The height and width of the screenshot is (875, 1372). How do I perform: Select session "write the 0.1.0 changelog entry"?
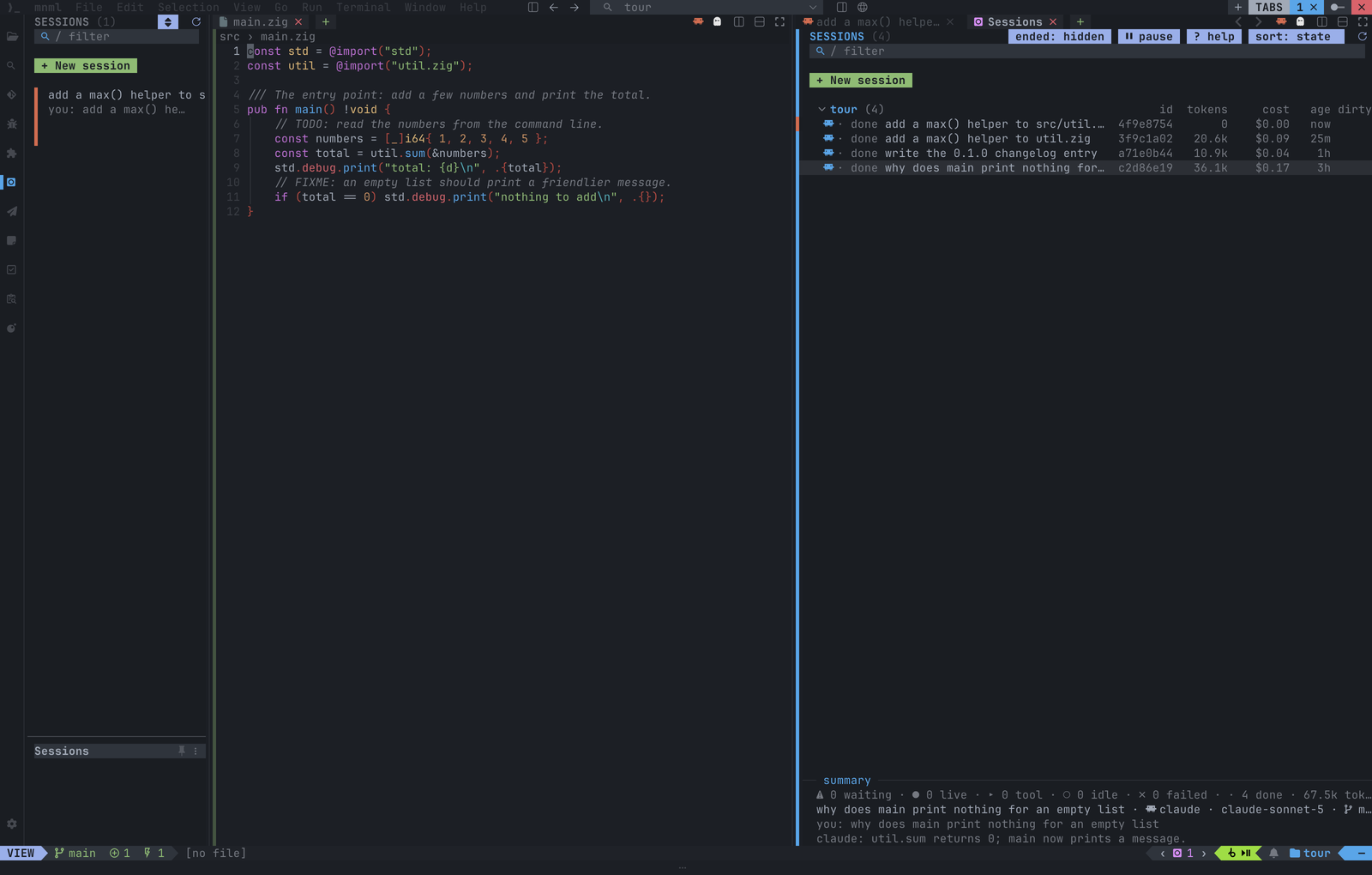(x=1086, y=154)
